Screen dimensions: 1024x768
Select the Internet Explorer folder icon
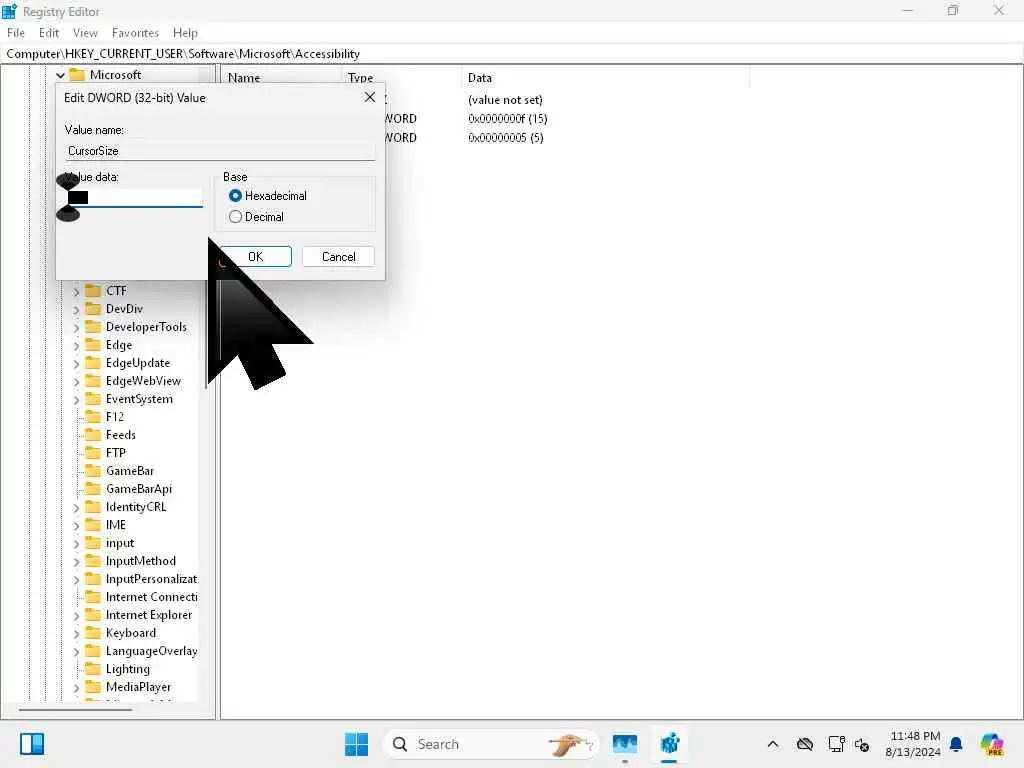click(x=93, y=615)
